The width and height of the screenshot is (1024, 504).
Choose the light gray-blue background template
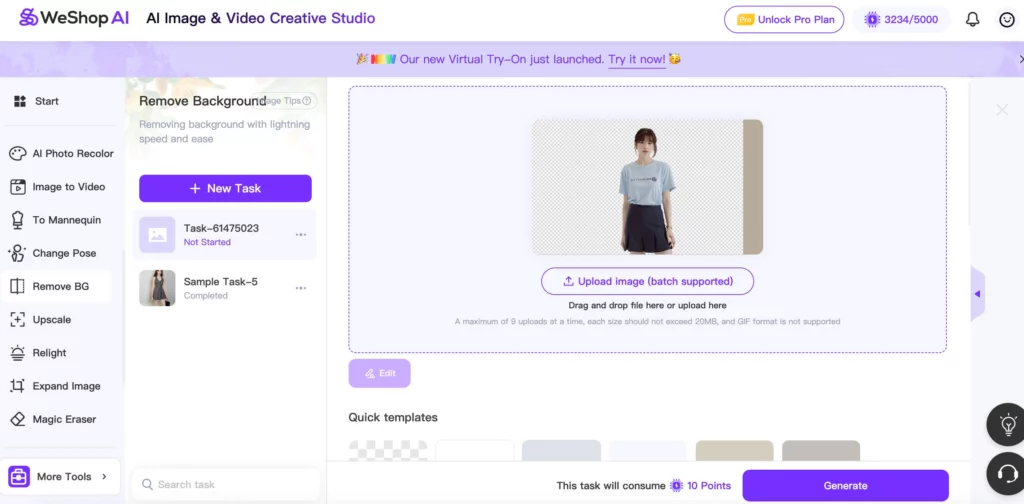[562, 451]
